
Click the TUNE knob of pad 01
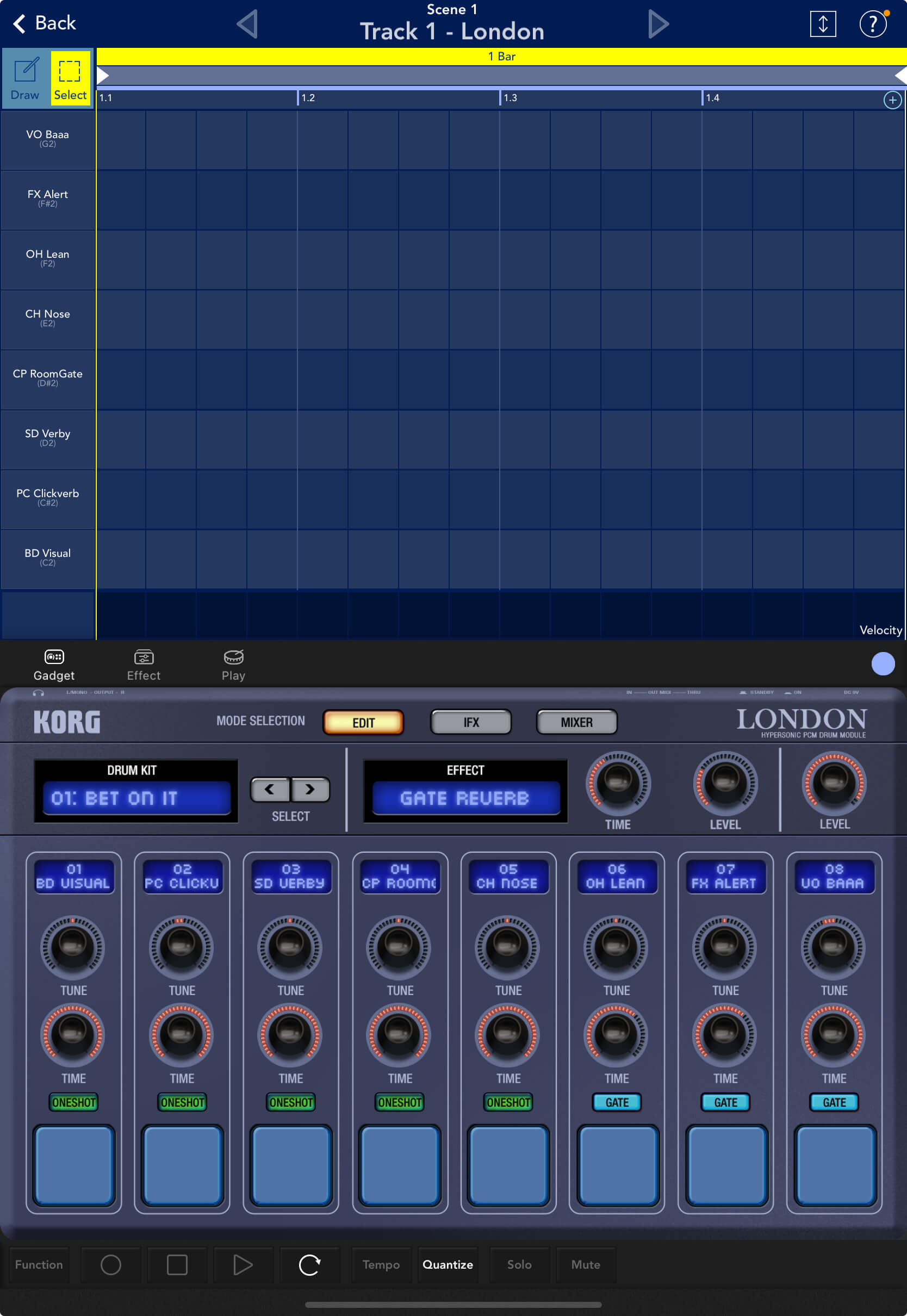[72, 947]
